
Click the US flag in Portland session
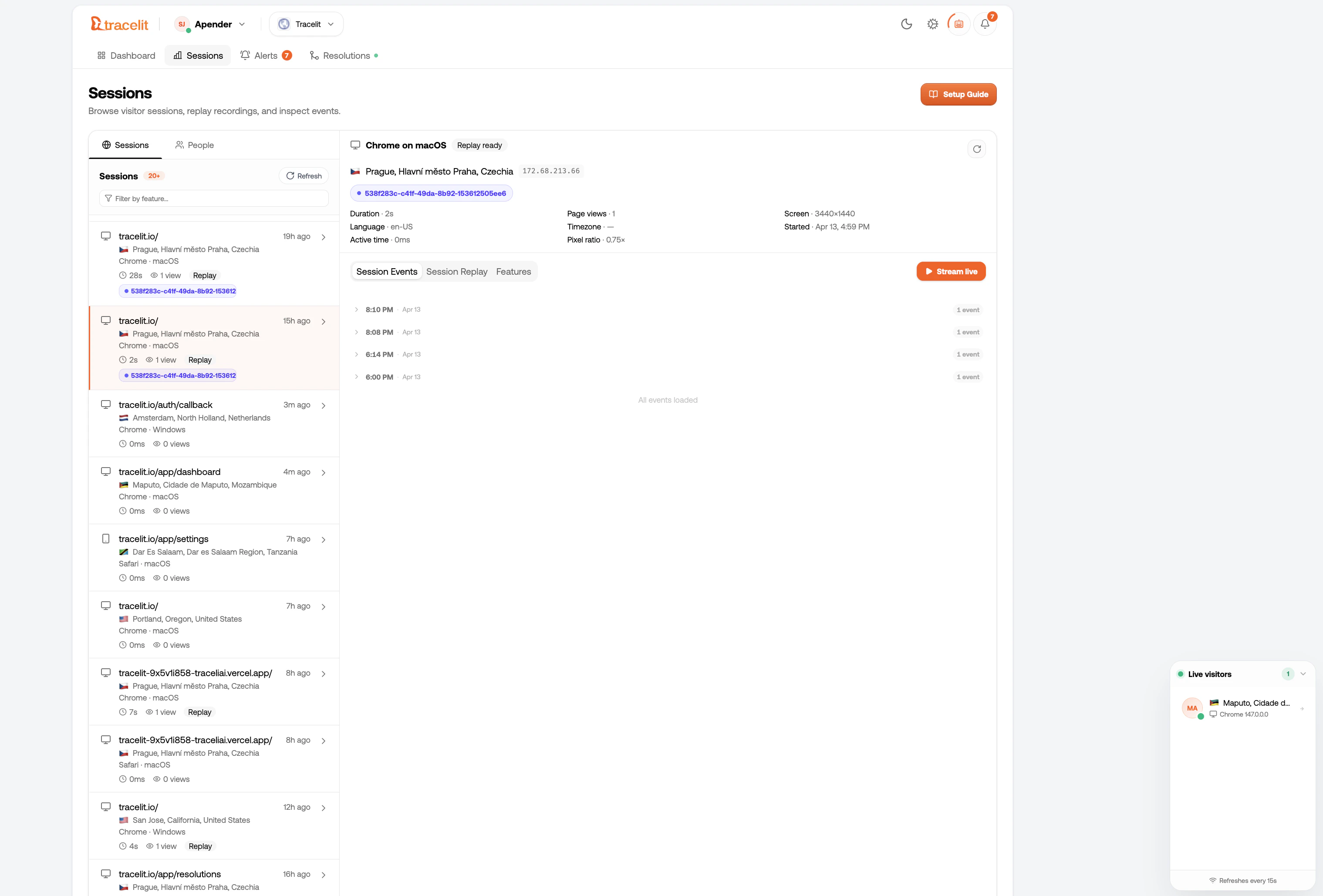124,619
